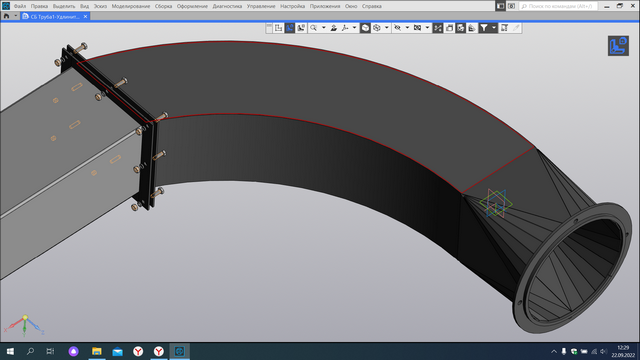Image resolution: width=640 pixels, height=360 pixels.
Task: Open the Окно menu
Action: (351, 6)
